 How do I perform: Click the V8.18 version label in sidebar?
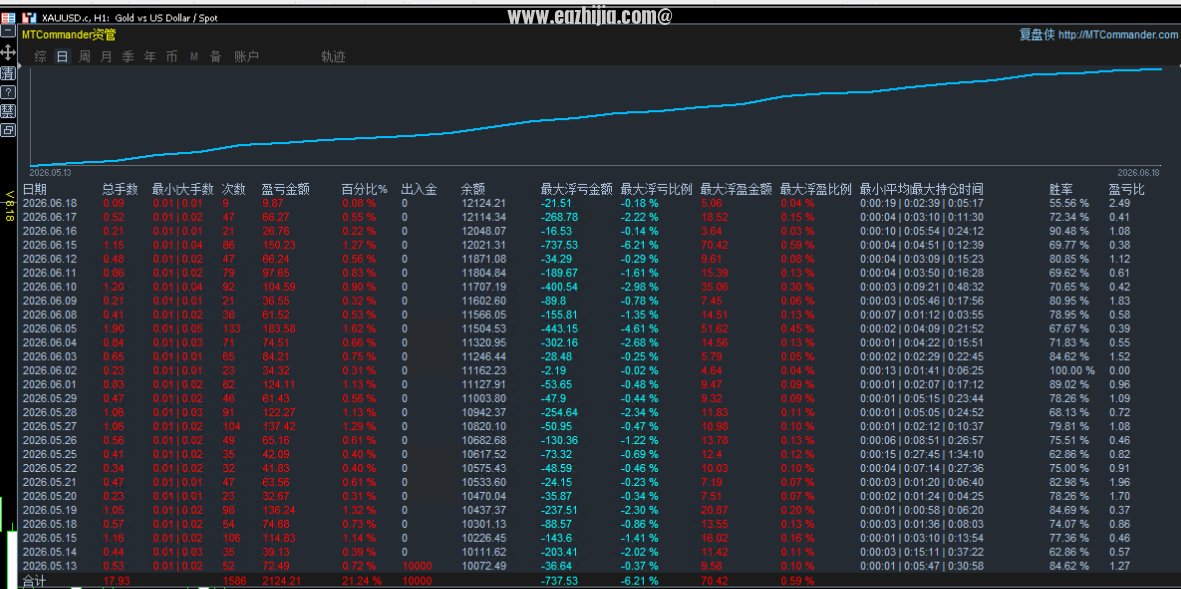point(9,205)
